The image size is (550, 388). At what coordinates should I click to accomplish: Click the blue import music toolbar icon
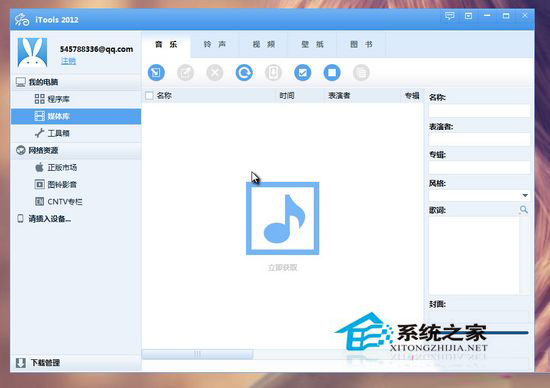(x=156, y=73)
